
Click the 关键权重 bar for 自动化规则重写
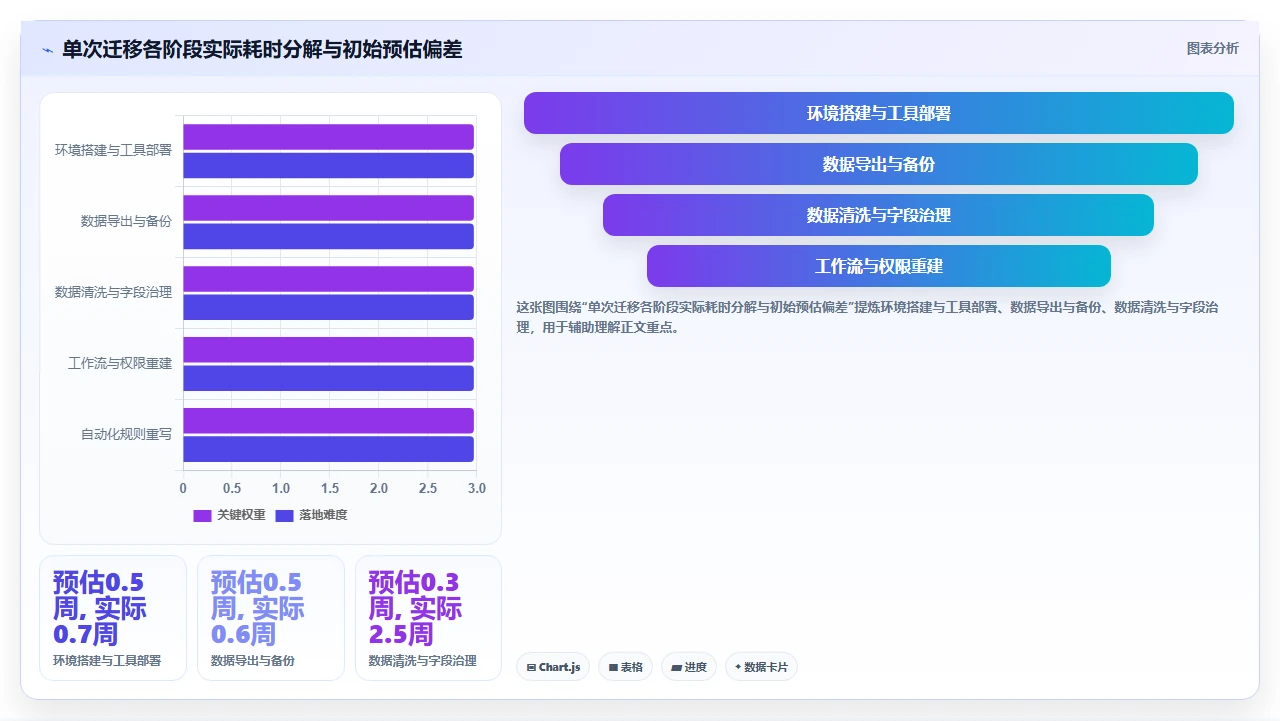[x=328, y=421]
